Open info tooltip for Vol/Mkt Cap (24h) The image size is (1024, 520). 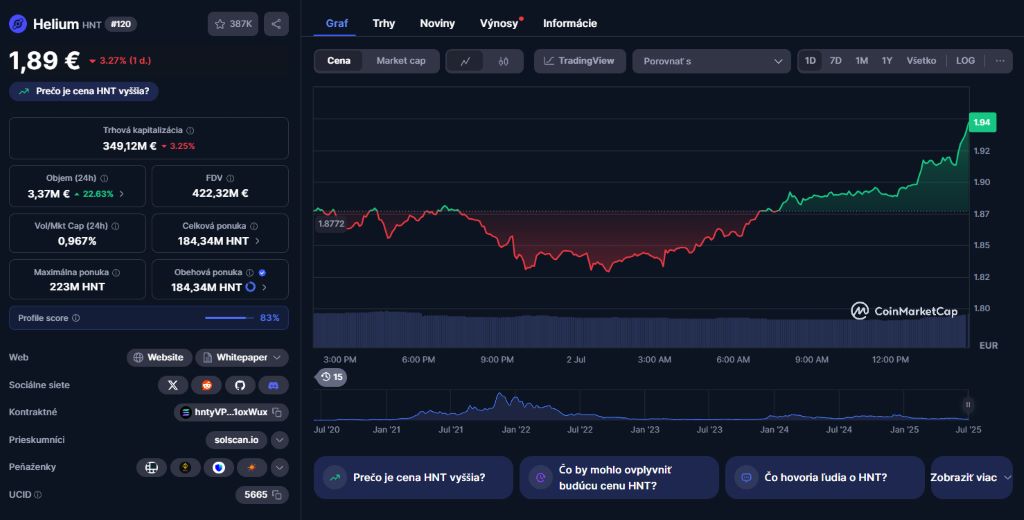click(116, 226)
